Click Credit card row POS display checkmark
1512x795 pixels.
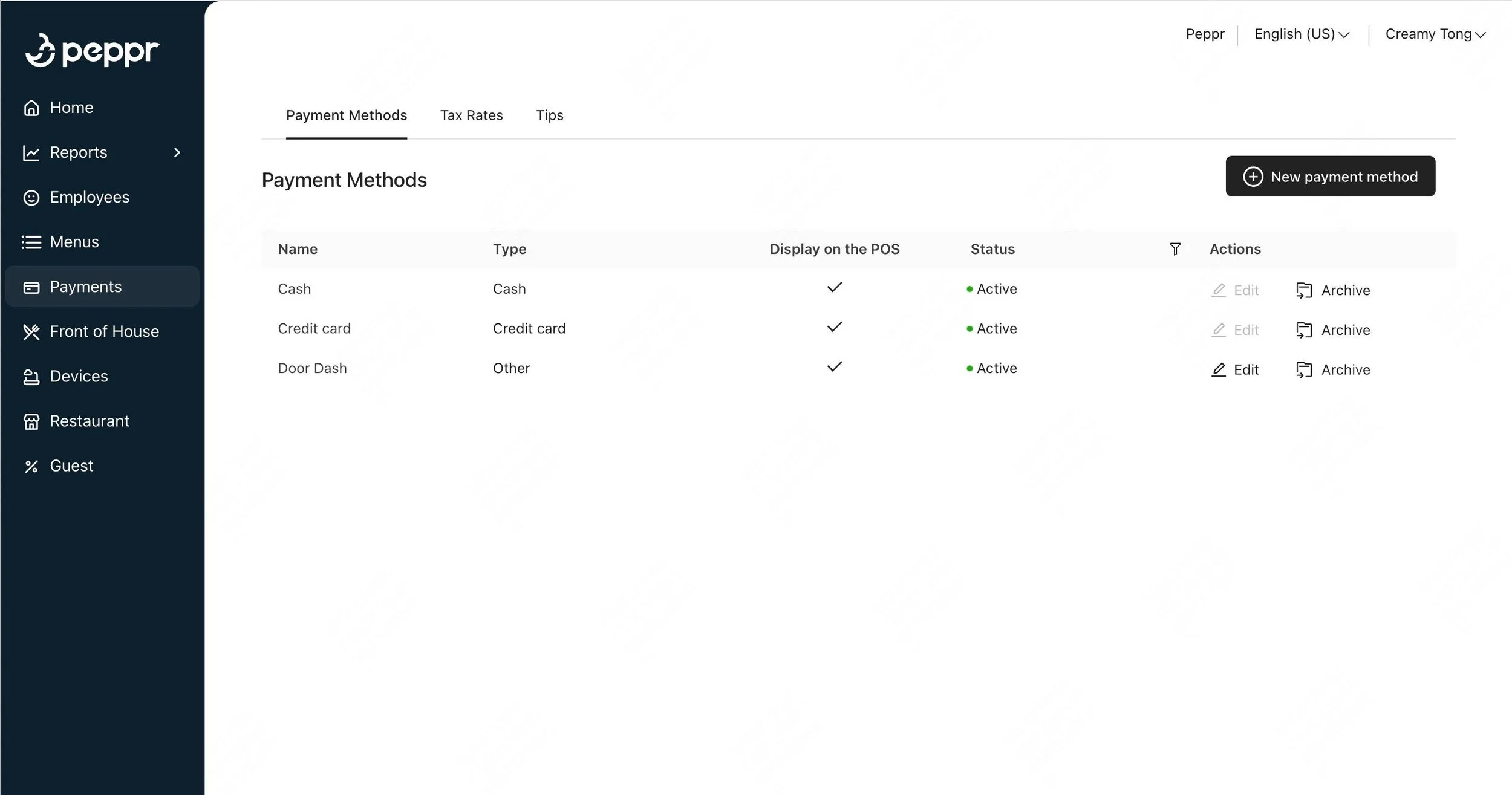click(834, 328)
